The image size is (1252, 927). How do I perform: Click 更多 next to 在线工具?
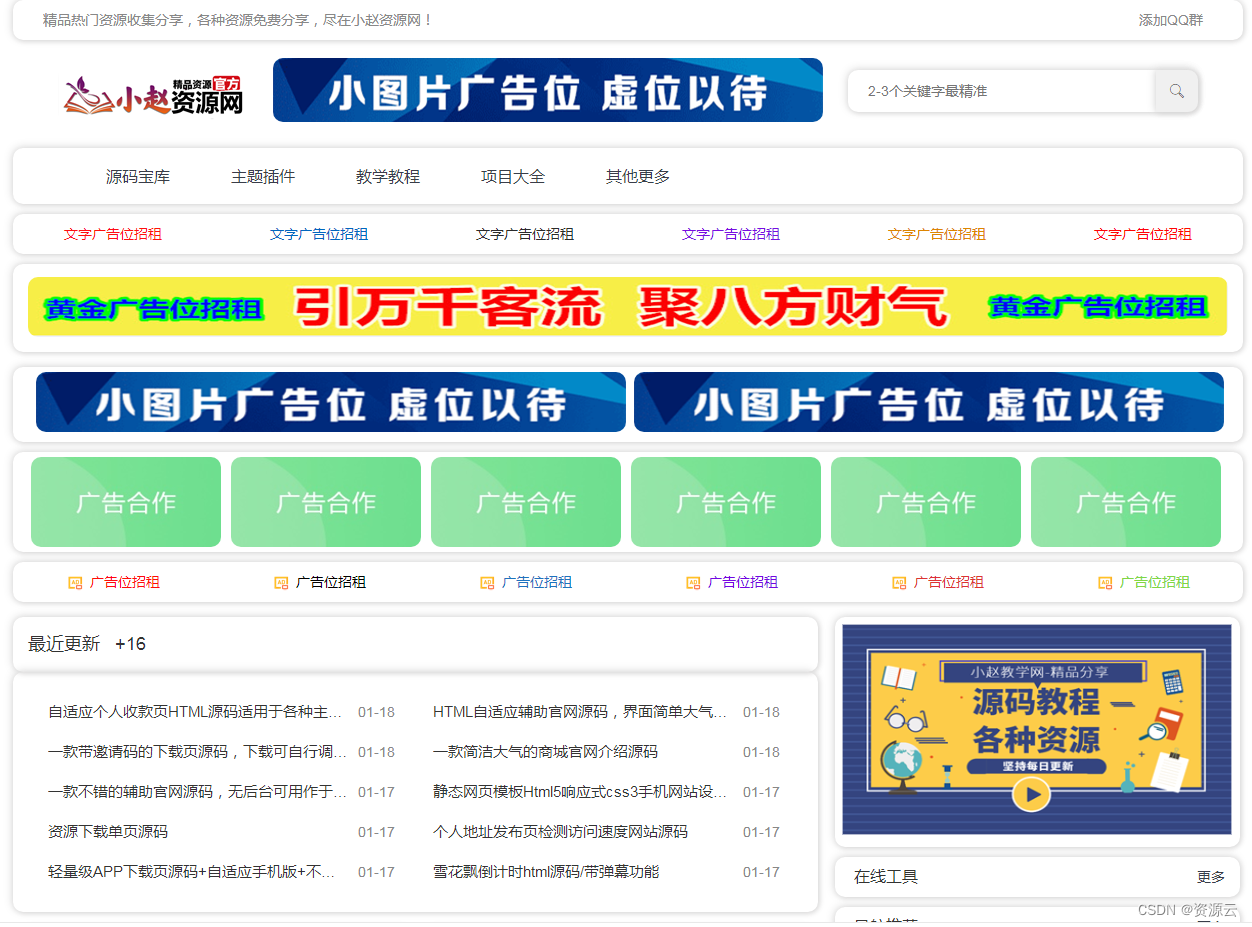pyautogui.click(x=1210, y=877)
